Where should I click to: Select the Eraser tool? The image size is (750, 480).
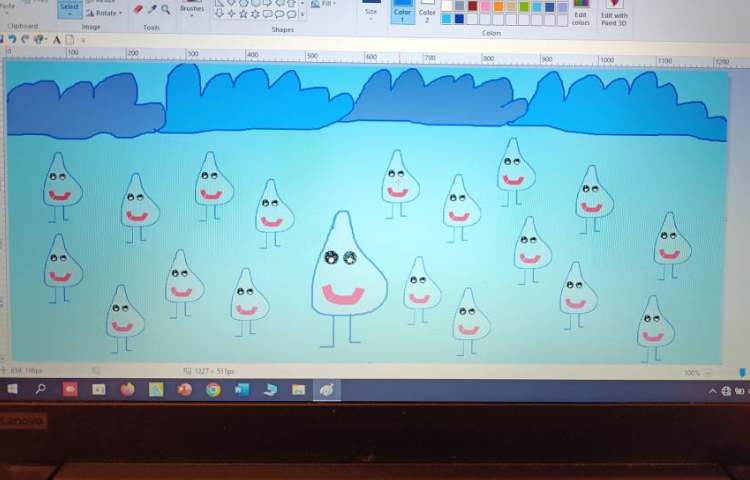coord(139,9)
